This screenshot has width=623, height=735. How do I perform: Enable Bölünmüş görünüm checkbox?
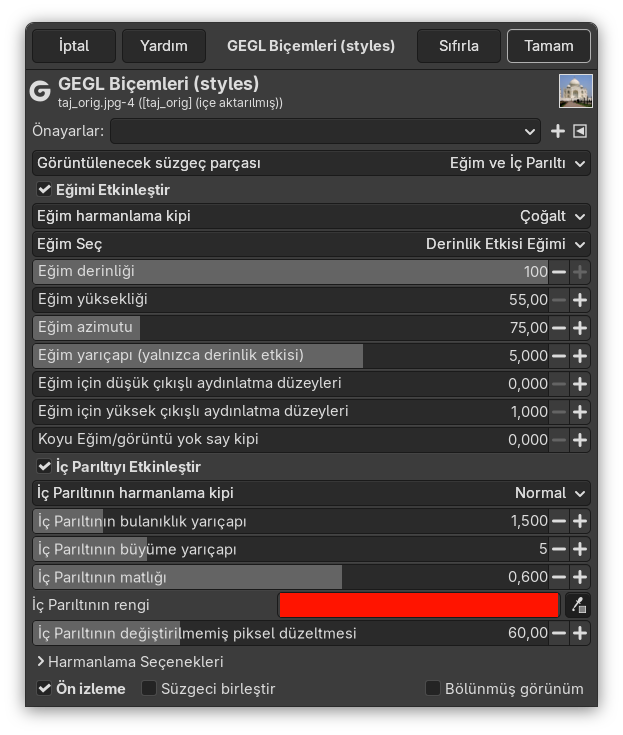pos(433,689)
